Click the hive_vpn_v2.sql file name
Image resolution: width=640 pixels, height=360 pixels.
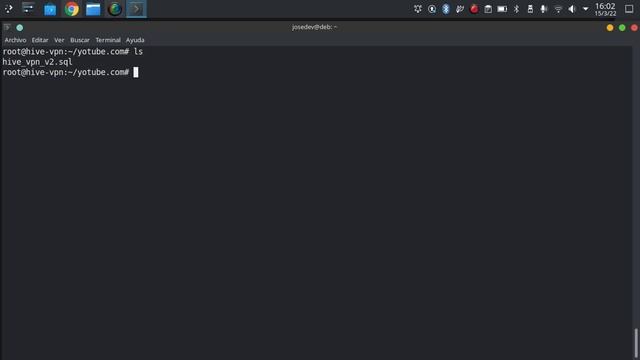(x=37, y=62)
